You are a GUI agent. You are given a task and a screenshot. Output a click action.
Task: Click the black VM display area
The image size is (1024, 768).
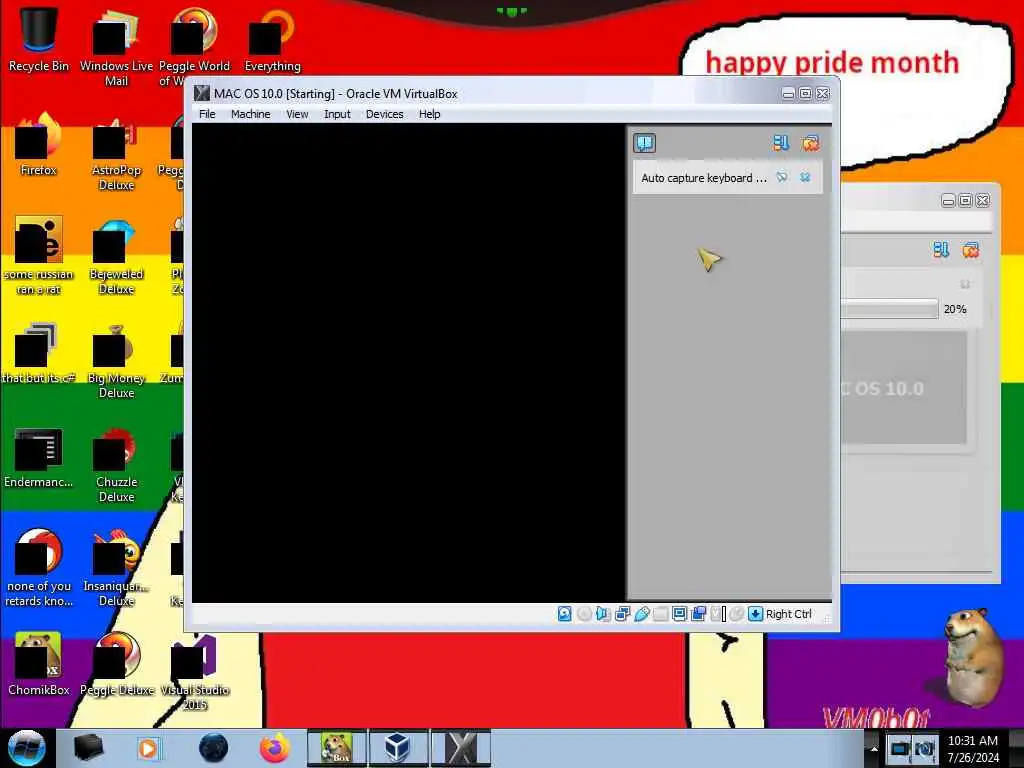coord(409,362)
